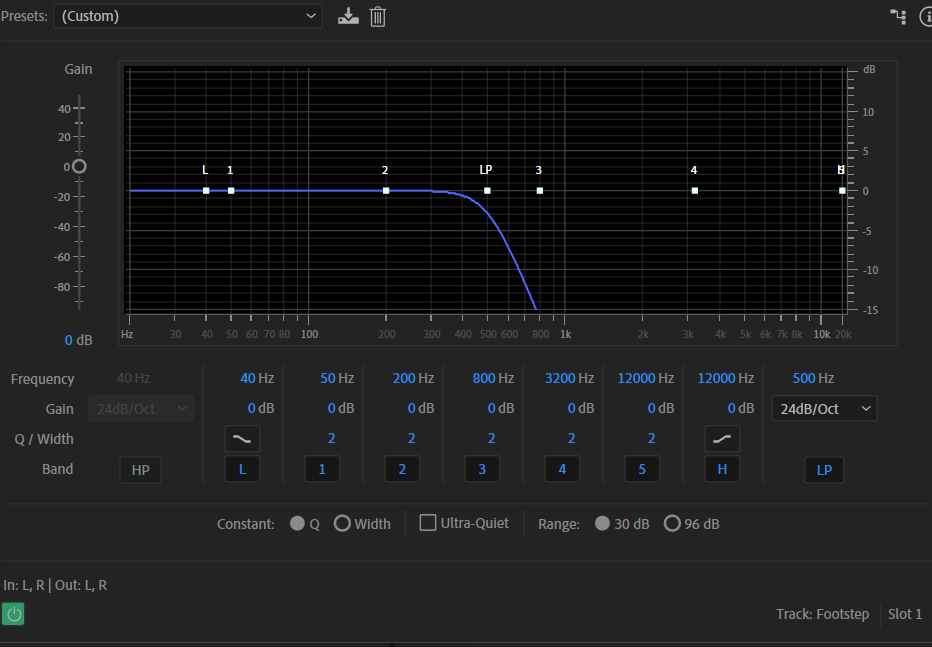Screen dimensions: 932x647
Task: Click the high shelf curve icon
Action: [722, 438]
